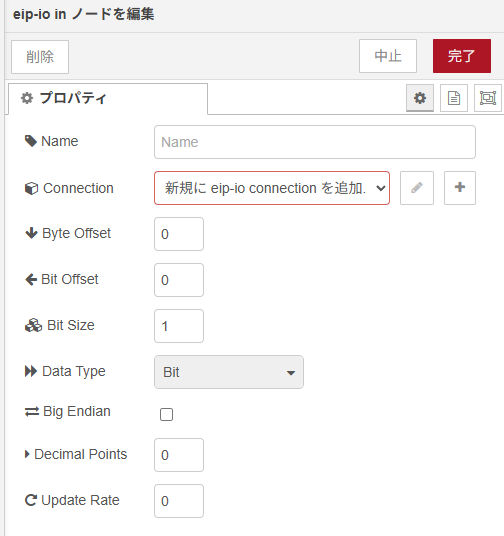Image resolution: width=504 pixels, height=536 pixels.
Task: Click the tag icon beside Name
Action: [x=31, y=141]
